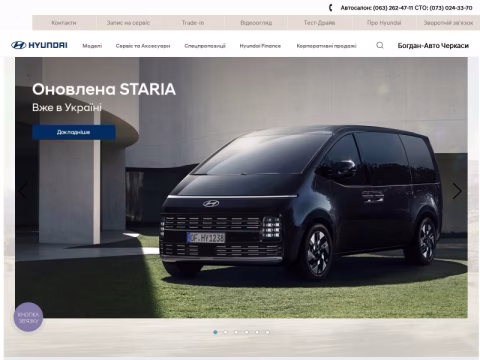Go to next slide arrow
The width and height of the screenshot is (480, 360).
tap(457, 191)
